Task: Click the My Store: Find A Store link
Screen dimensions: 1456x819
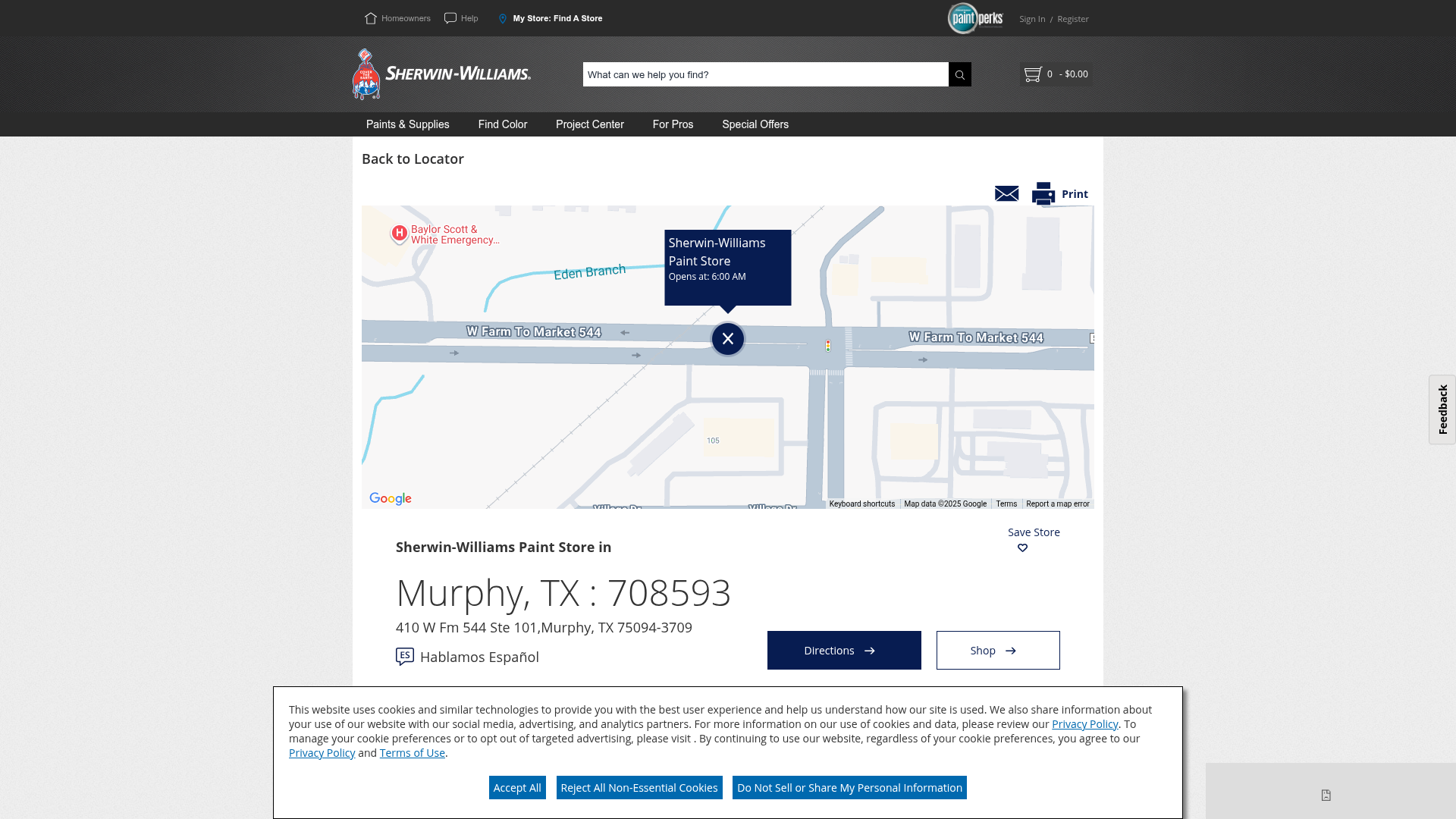Action: point(557,18)
